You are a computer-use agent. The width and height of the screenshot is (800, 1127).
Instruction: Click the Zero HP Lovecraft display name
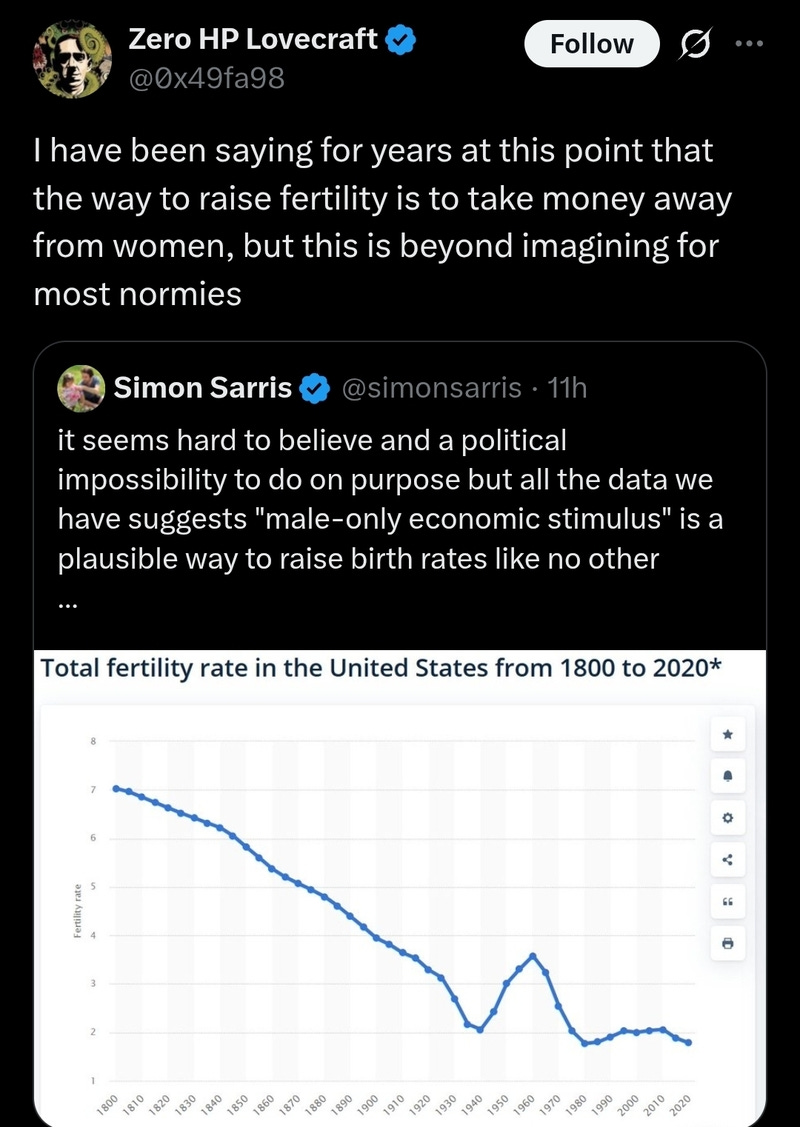pyautogui.click(x=253, y=40)
